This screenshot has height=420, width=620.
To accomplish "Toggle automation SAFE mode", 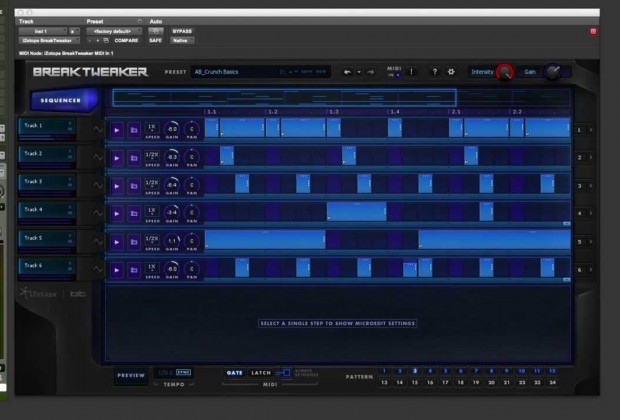I will coord(156,40).
